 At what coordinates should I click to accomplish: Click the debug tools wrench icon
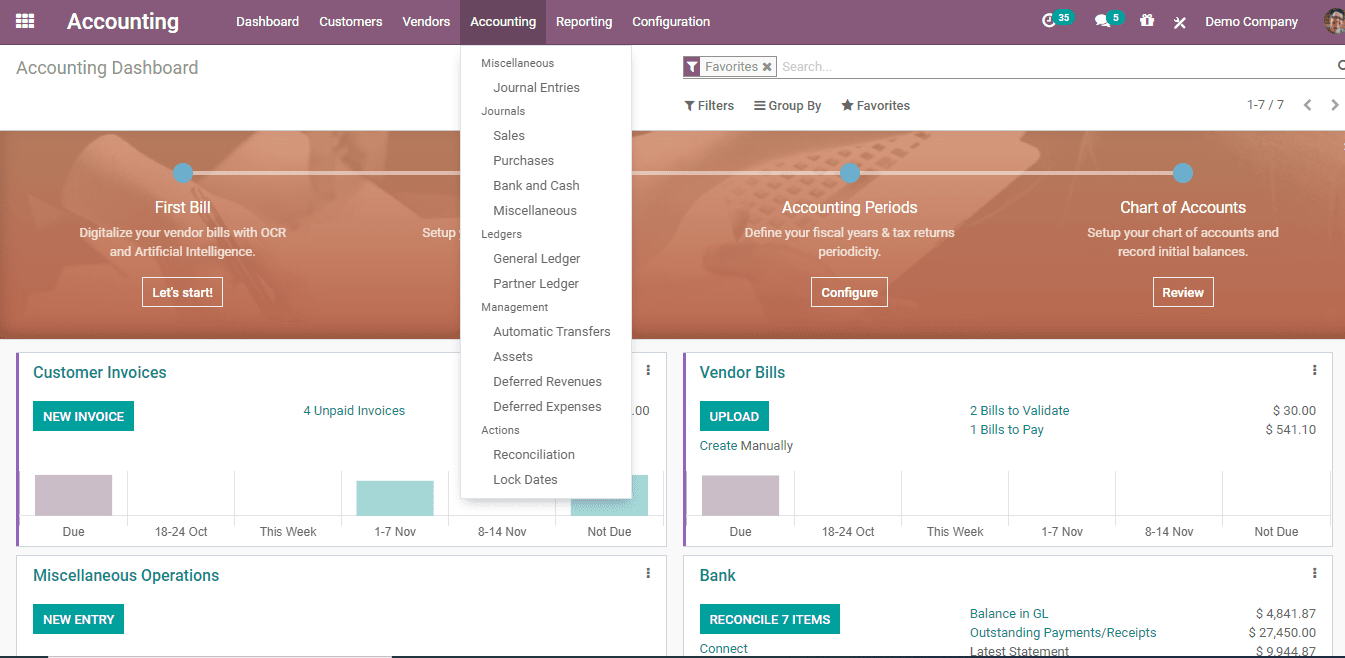point(1180,22)
